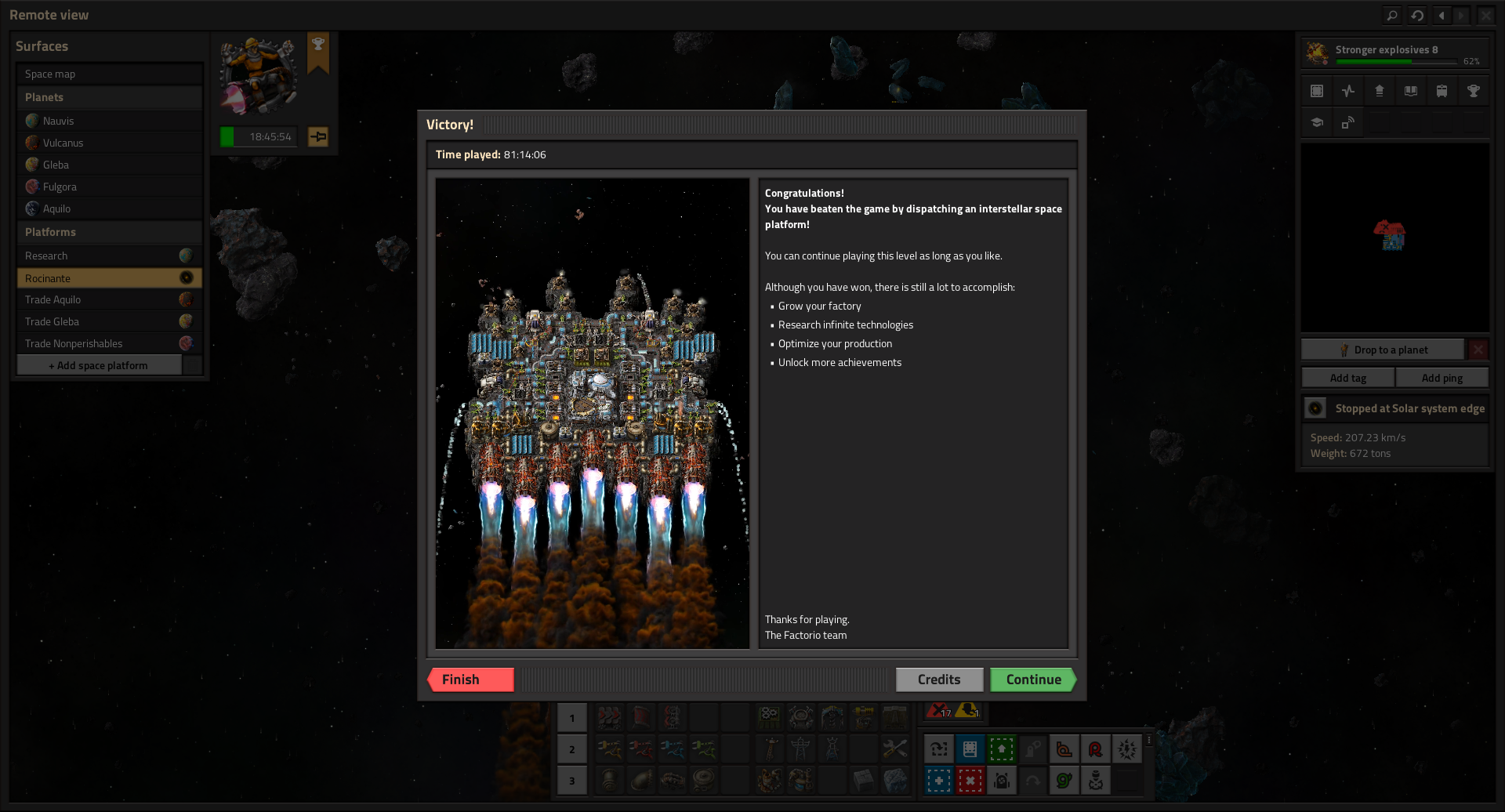Pick the storage tank from quickbar
1505x812 pixels.
coord(703,781)
